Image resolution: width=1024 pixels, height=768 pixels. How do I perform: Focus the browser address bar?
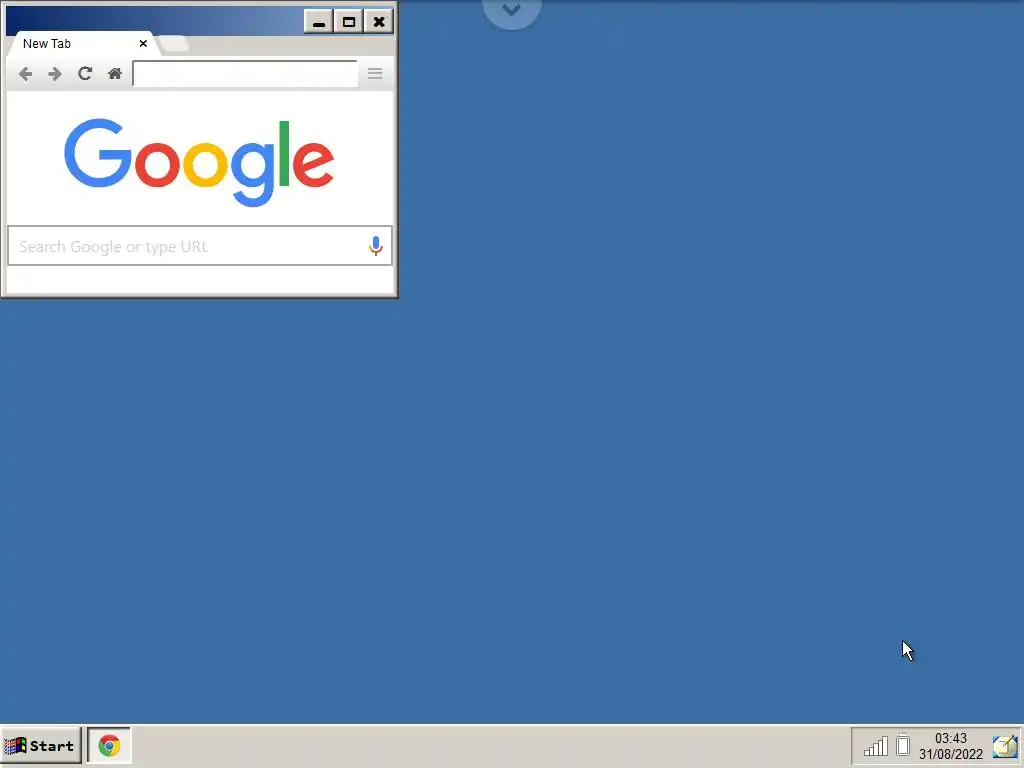coord(245,74)
